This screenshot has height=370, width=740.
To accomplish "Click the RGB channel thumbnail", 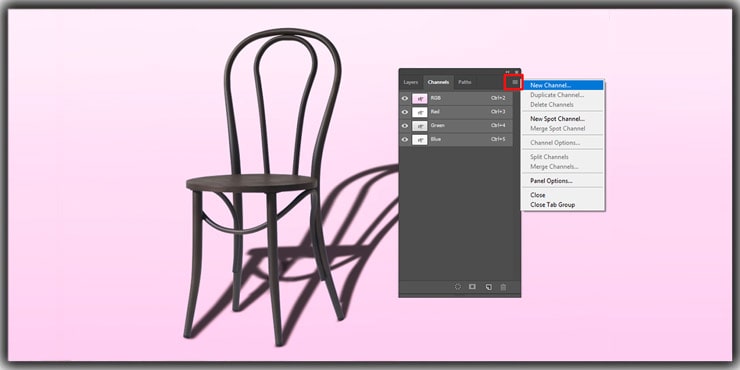I will point(420,99).
